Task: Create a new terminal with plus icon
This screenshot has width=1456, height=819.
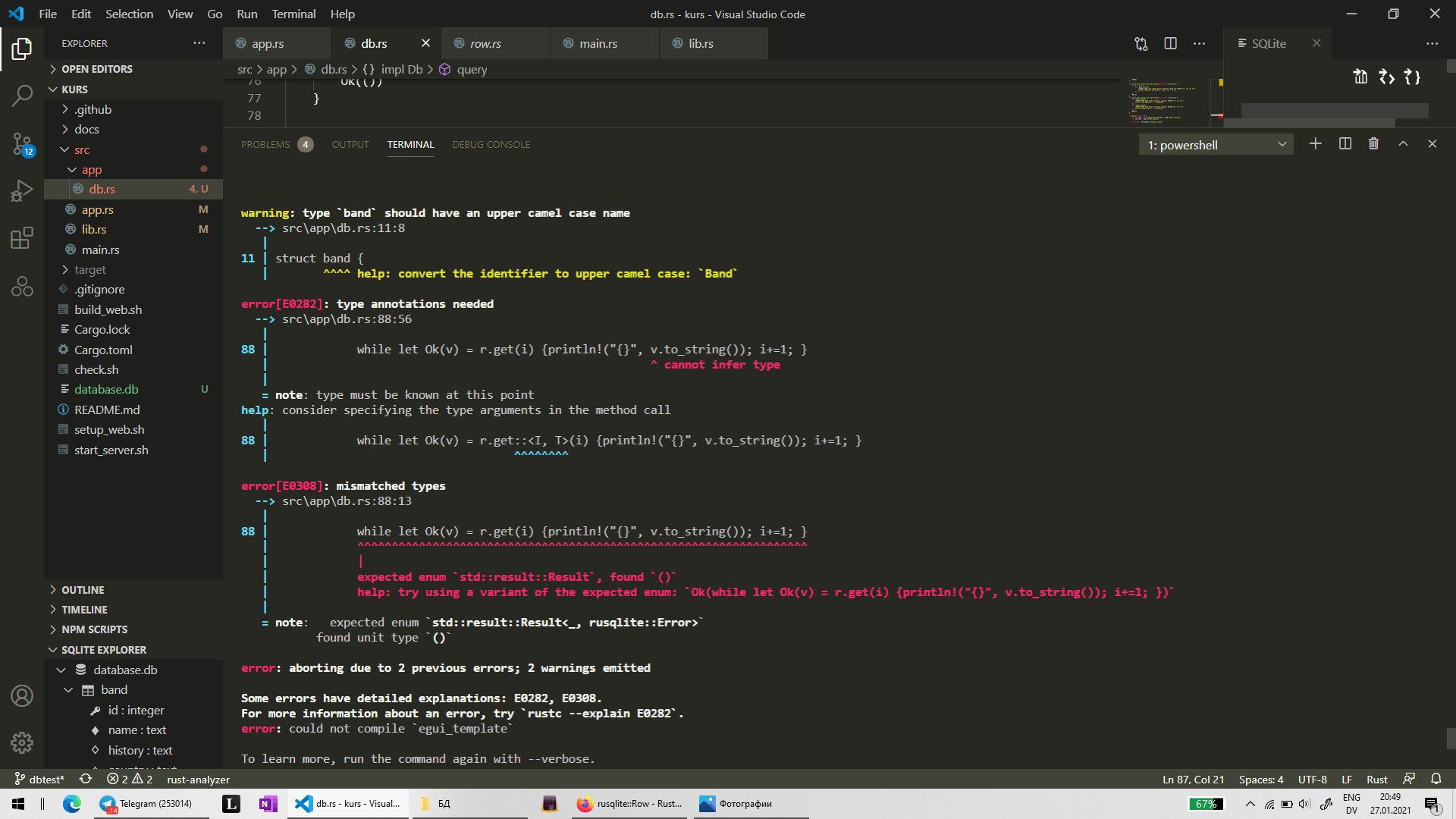Action: point(1316,144)
